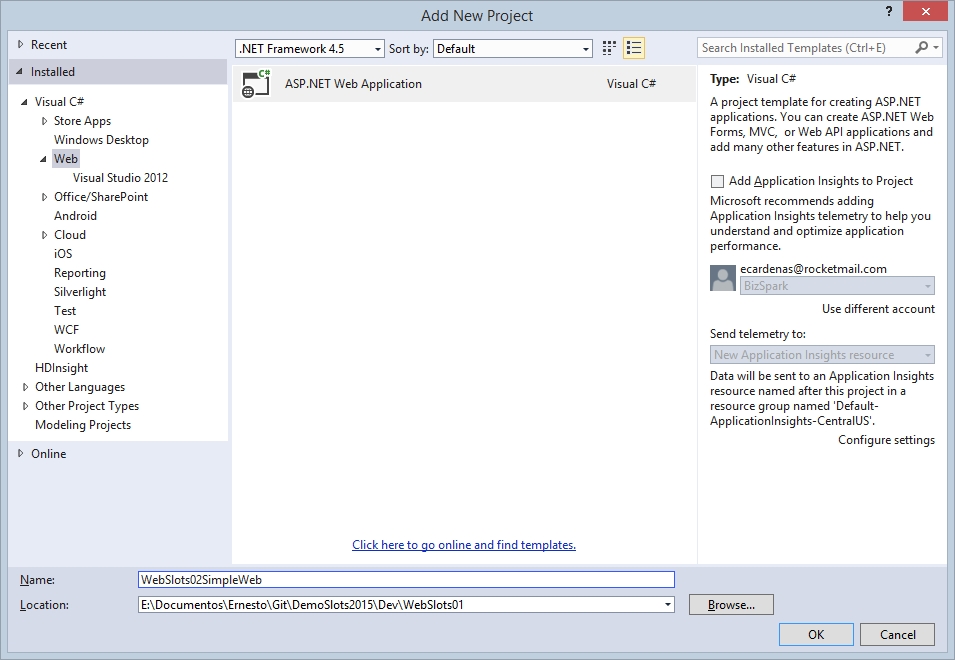Open the Location path dropdown arrow
955x660 pixels.
click(x=668, y=605)
